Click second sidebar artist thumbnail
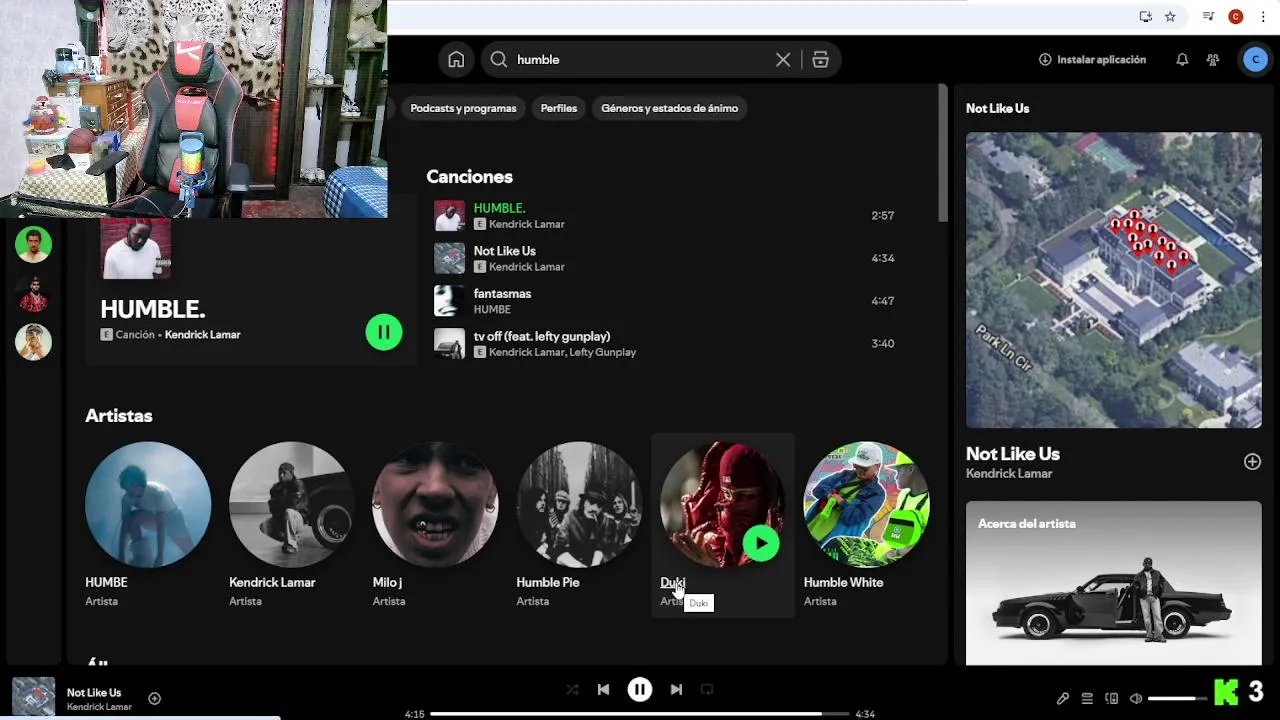1280x720 pixels. pyautogui.click(x=33, y=293)
